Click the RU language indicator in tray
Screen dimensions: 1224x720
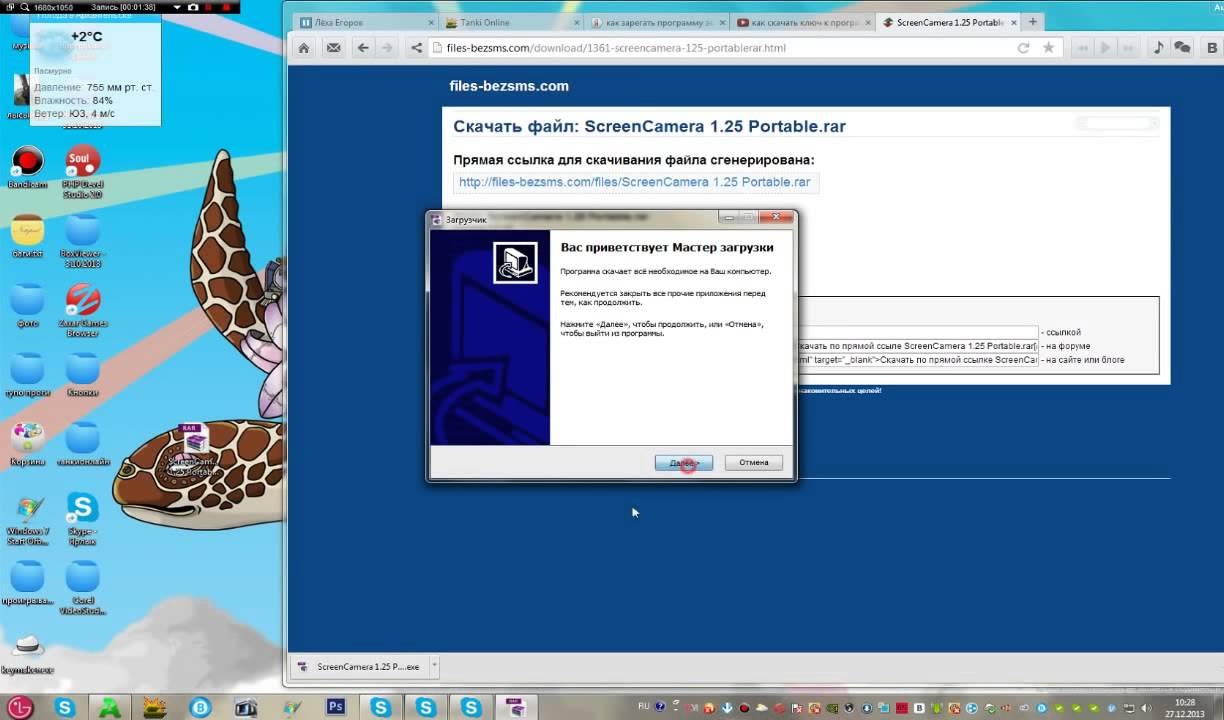[x=646, y=706]
